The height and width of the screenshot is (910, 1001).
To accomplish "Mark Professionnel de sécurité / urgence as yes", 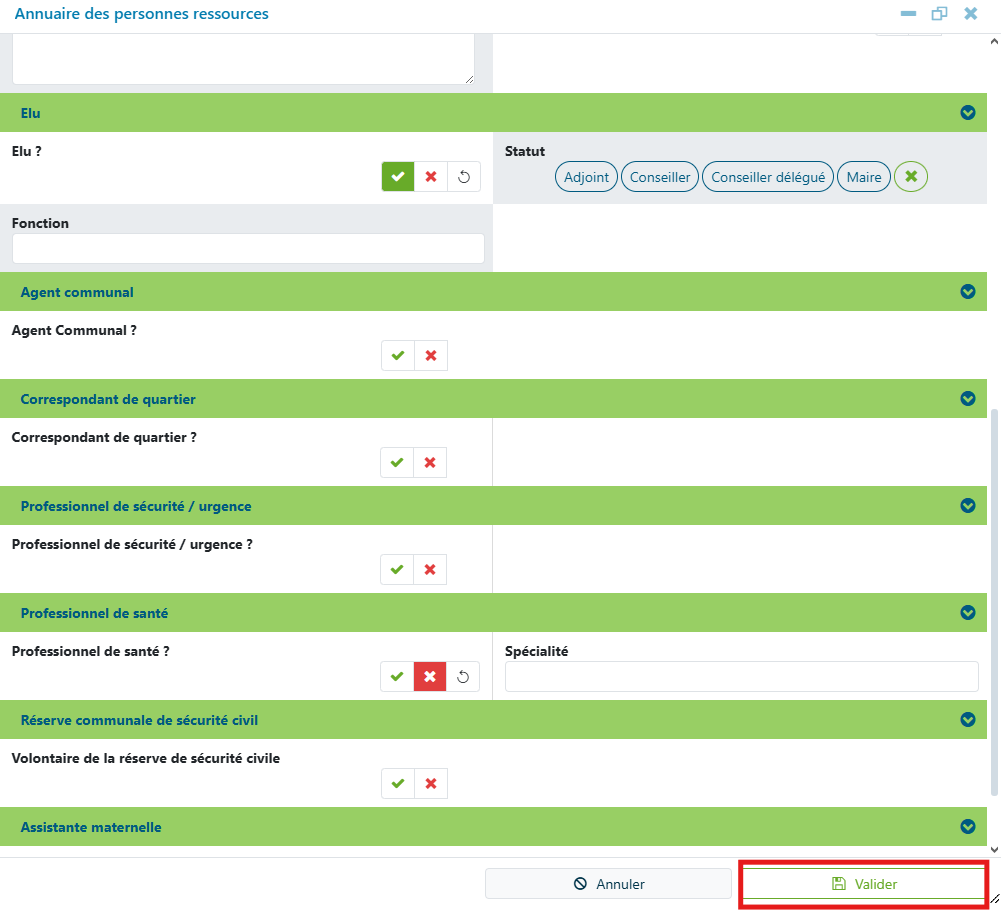I will (397, 570).
